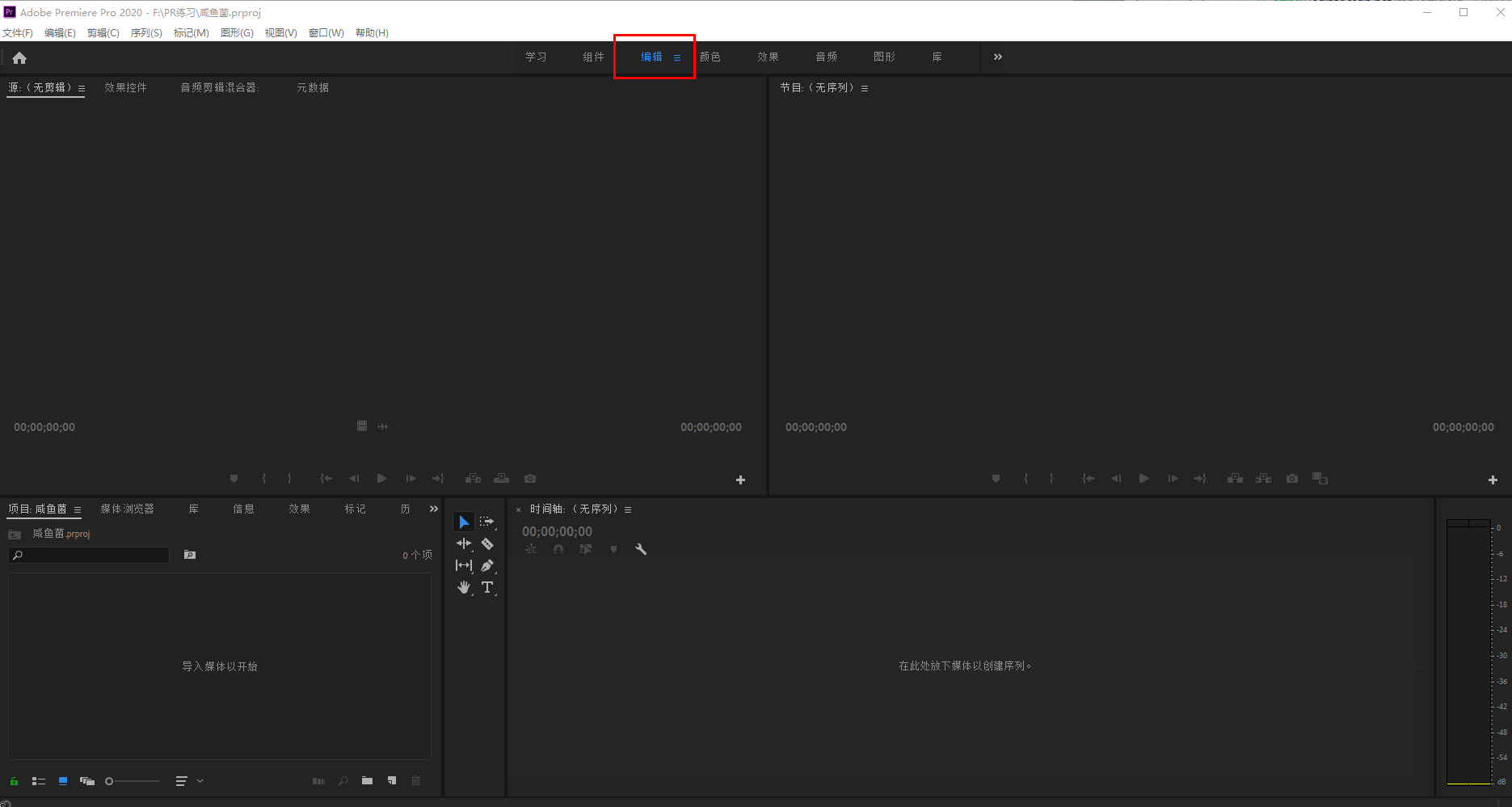Open the 序列(S) menu
The image size is (1512, 807).
click(x=146, y=33)
